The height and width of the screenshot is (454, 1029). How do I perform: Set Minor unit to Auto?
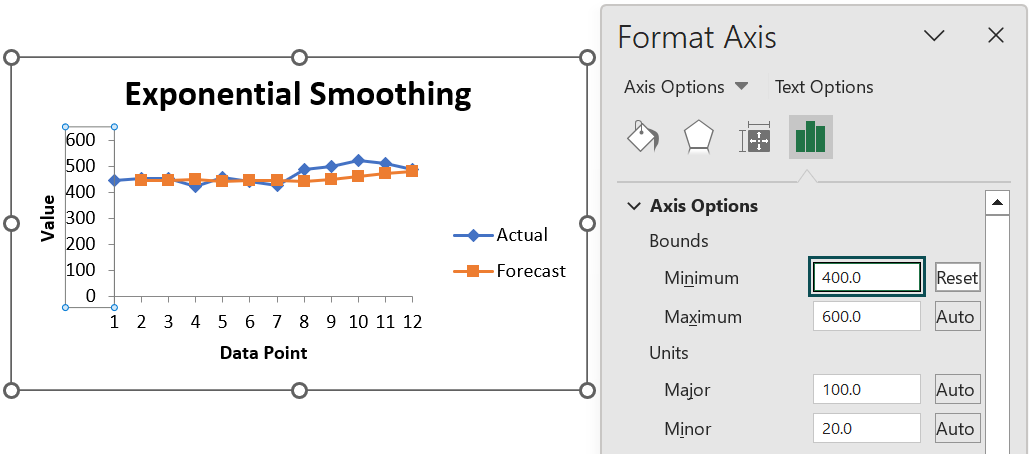point(957,428)
